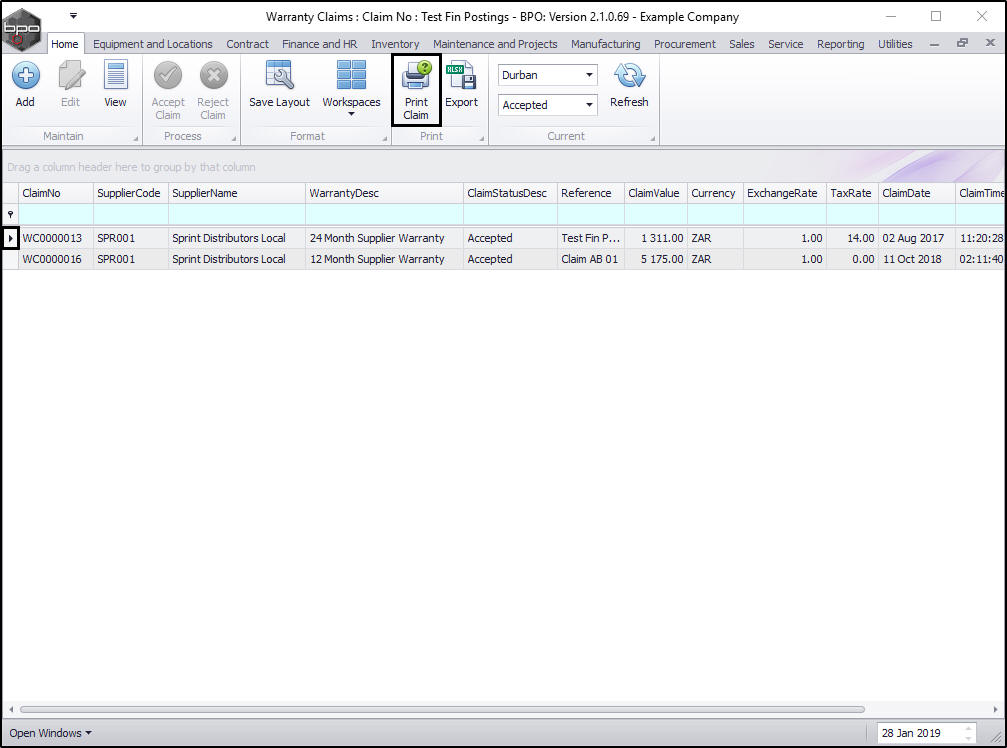The width and height of the screenshot is (1007, 748).
Task: Sort by the ClaimValue column header
Action: click(656, 193)
